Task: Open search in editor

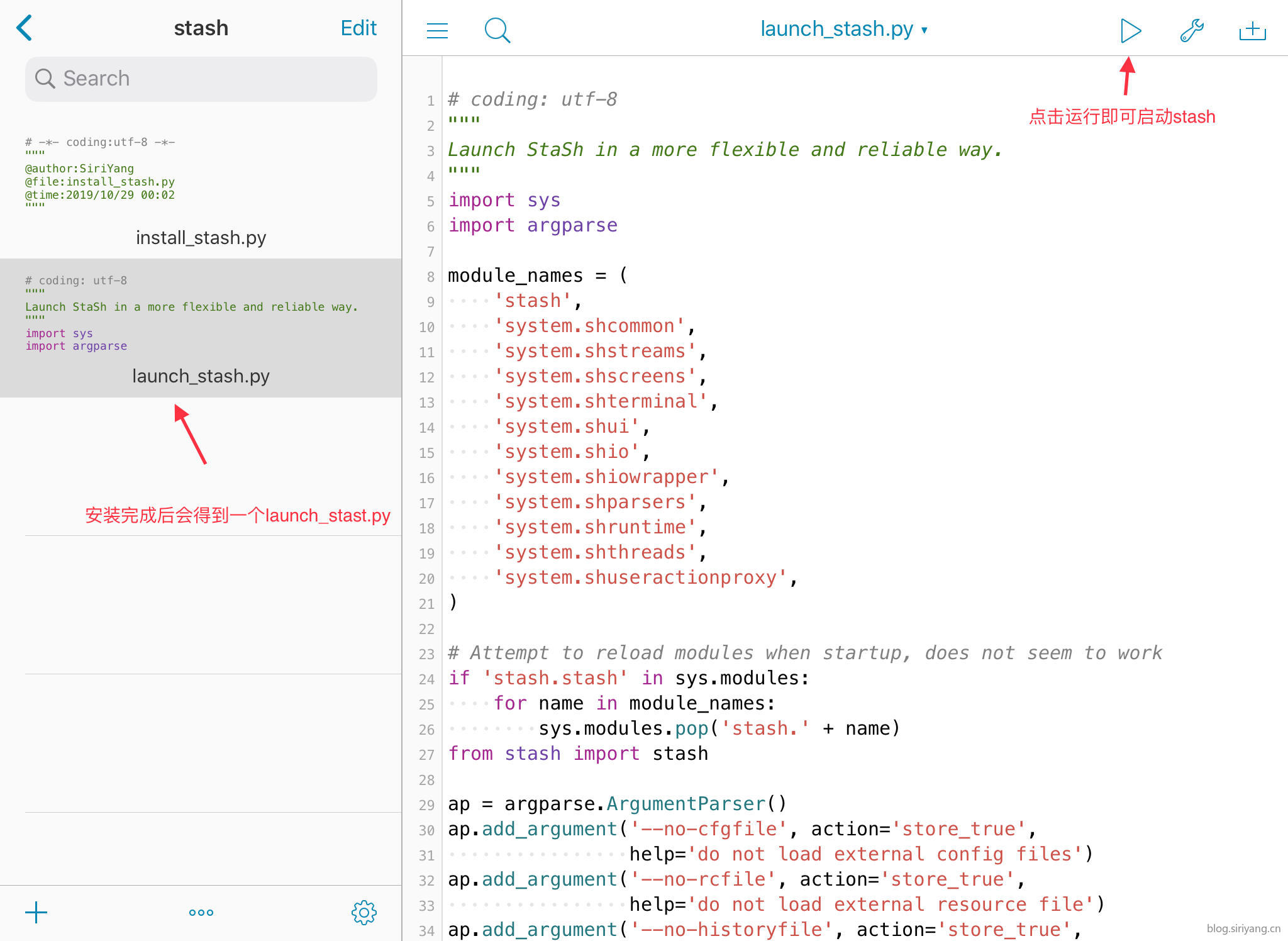Action: [497, 30]
